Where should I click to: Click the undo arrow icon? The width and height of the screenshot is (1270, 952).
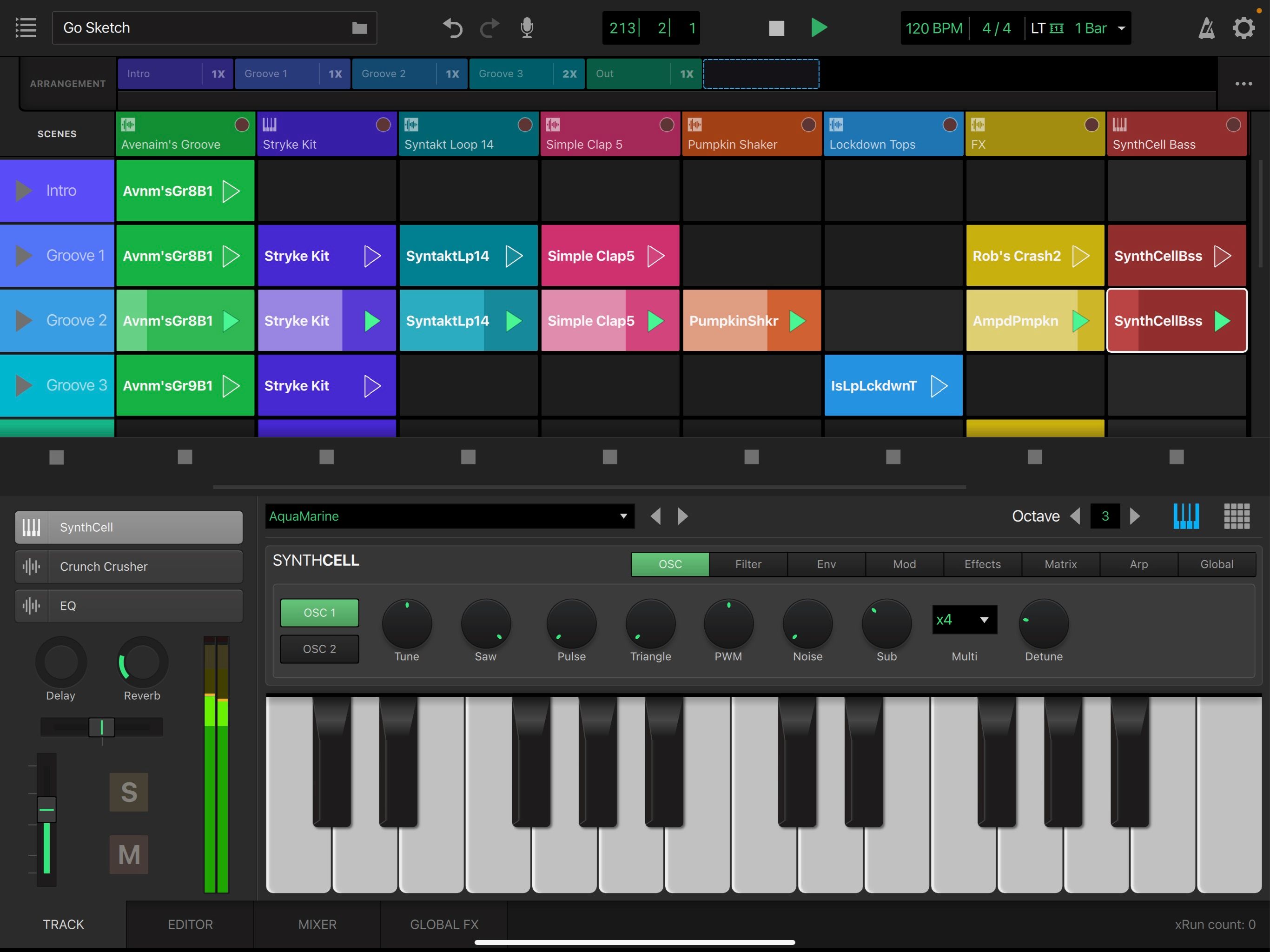coord(452,27)
